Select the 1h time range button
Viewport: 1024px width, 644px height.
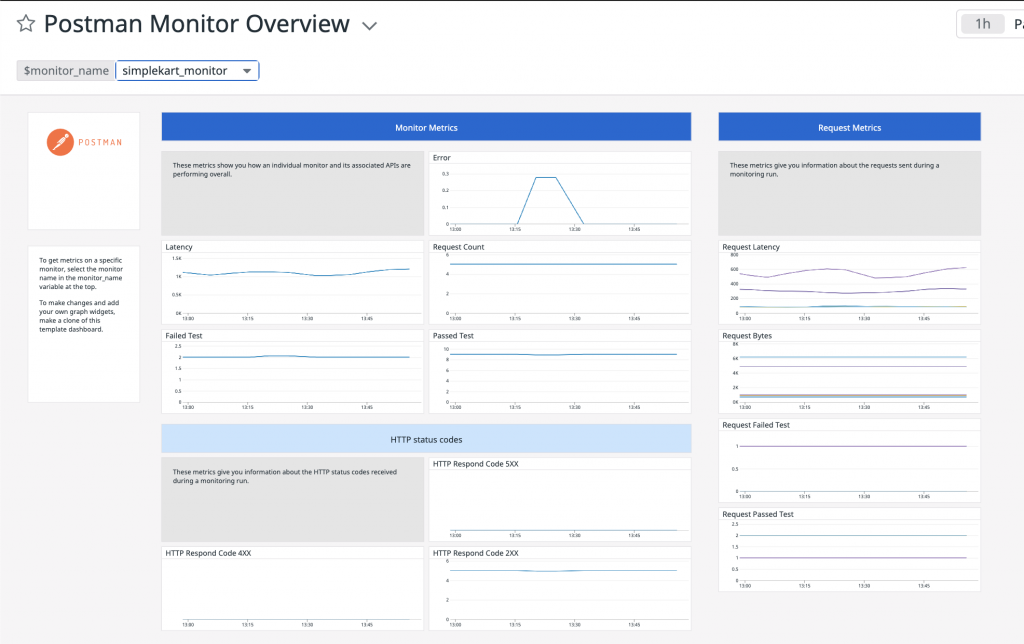click(x=982, y=24)
